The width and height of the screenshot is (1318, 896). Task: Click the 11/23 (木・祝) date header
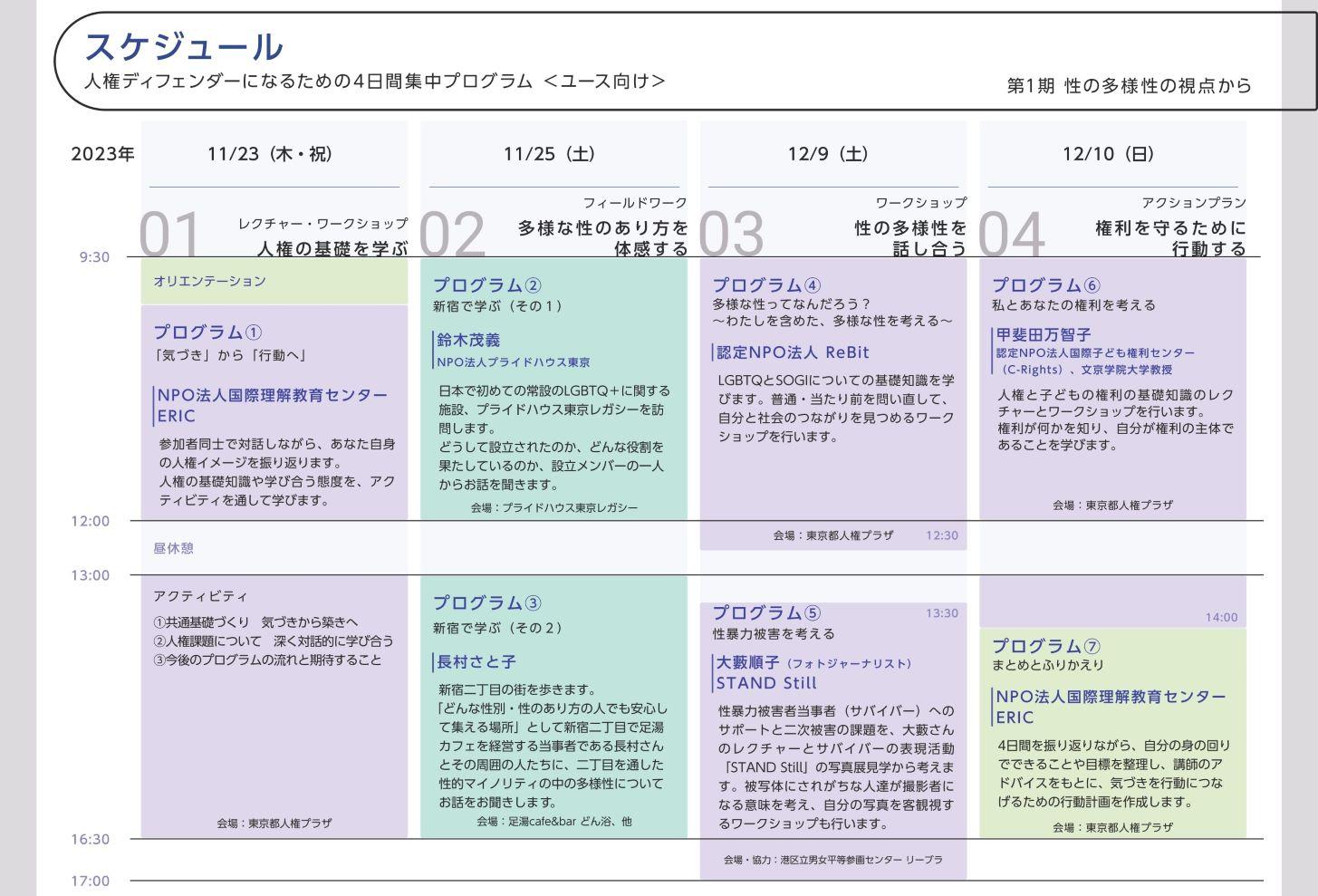coord(270,154)
